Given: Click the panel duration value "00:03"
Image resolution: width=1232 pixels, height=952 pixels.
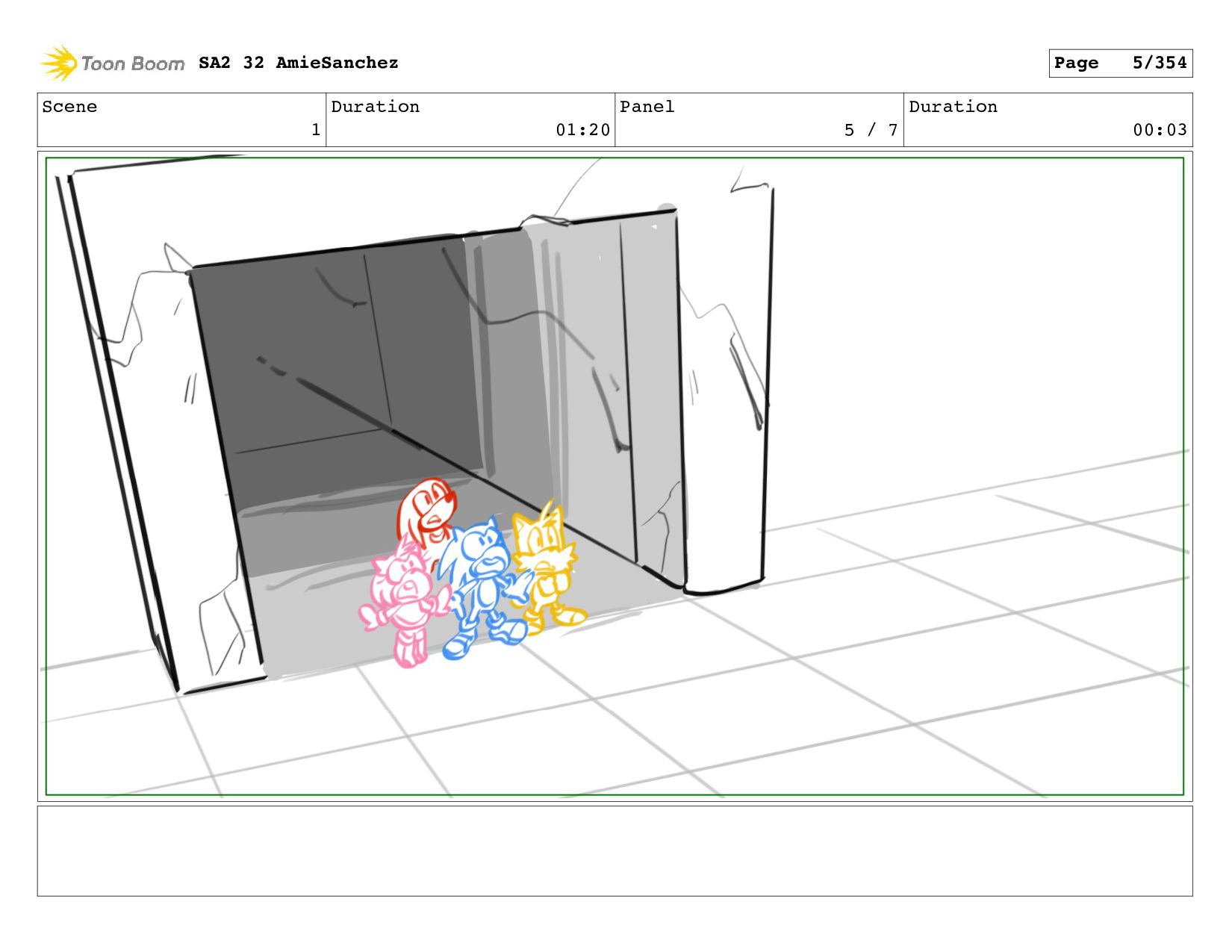Looking at the screenshot, I should (1160, 130).
